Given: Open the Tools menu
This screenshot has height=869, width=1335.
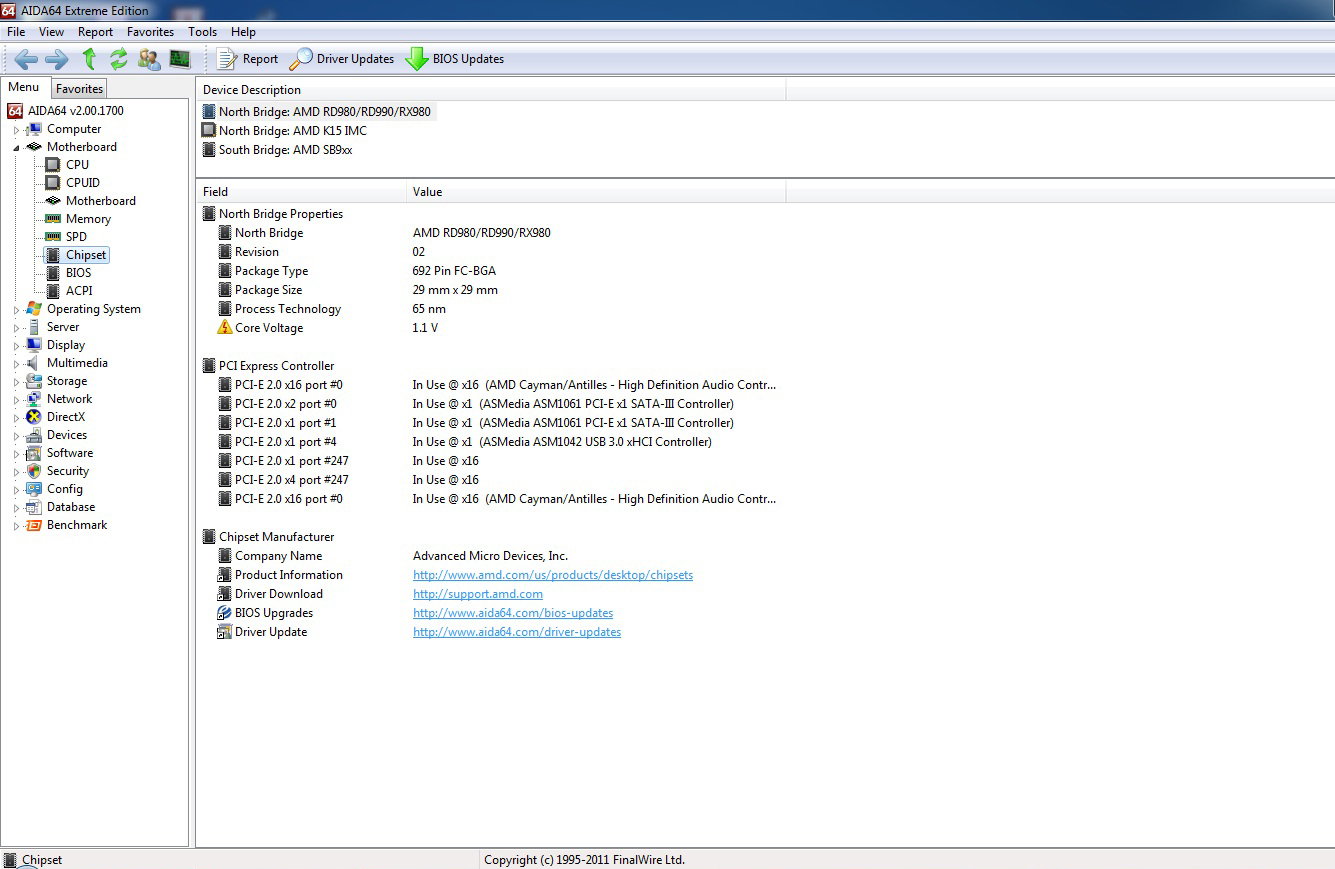Looking at the screenshot, I should pos(202,32).
